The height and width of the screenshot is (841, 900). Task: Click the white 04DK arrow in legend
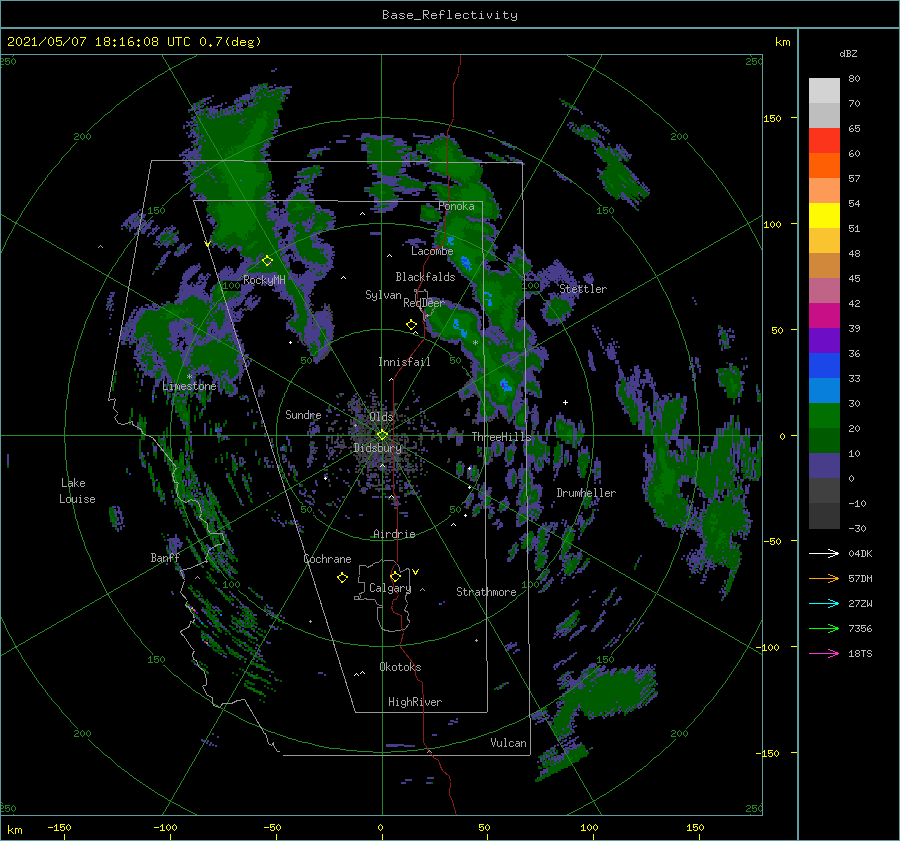[824, 553]
